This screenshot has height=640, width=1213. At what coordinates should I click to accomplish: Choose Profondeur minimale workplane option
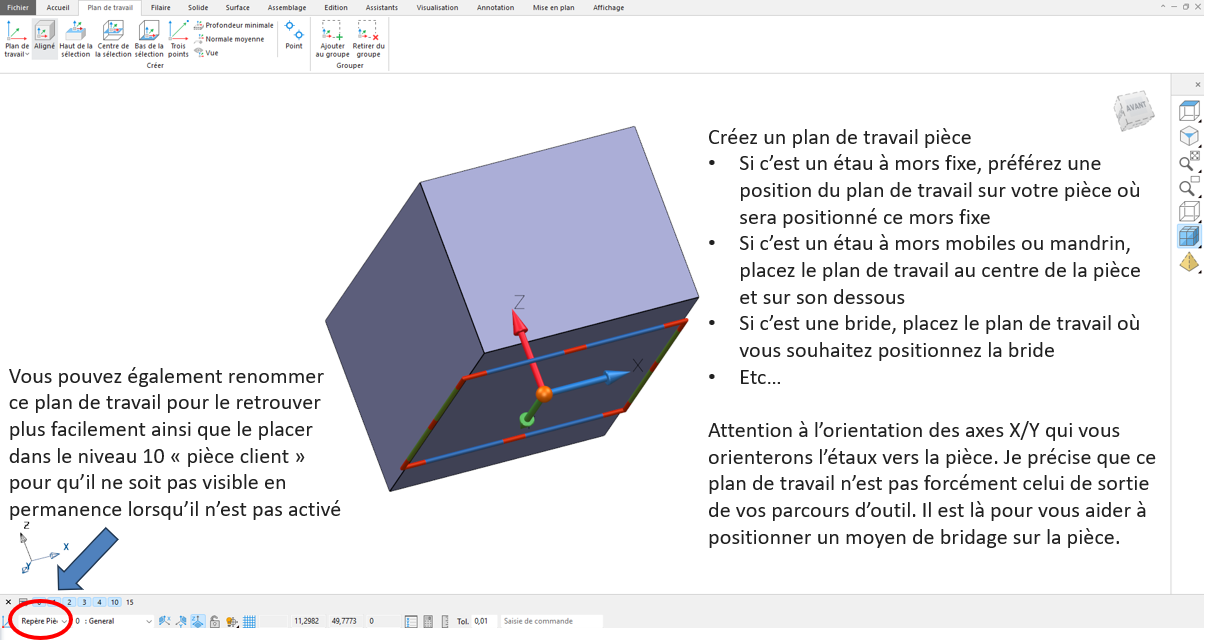pyautogui.click(x=234, y=25)
